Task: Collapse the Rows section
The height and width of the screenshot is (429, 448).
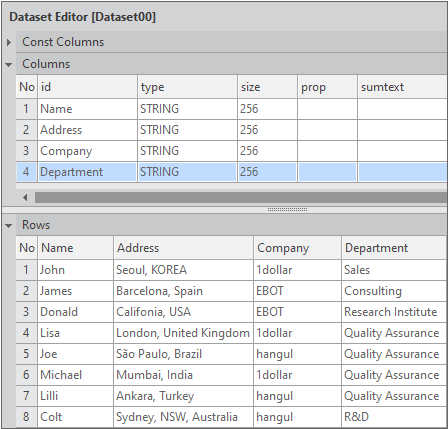Action: pyautogui.click(x=9, y=226)
